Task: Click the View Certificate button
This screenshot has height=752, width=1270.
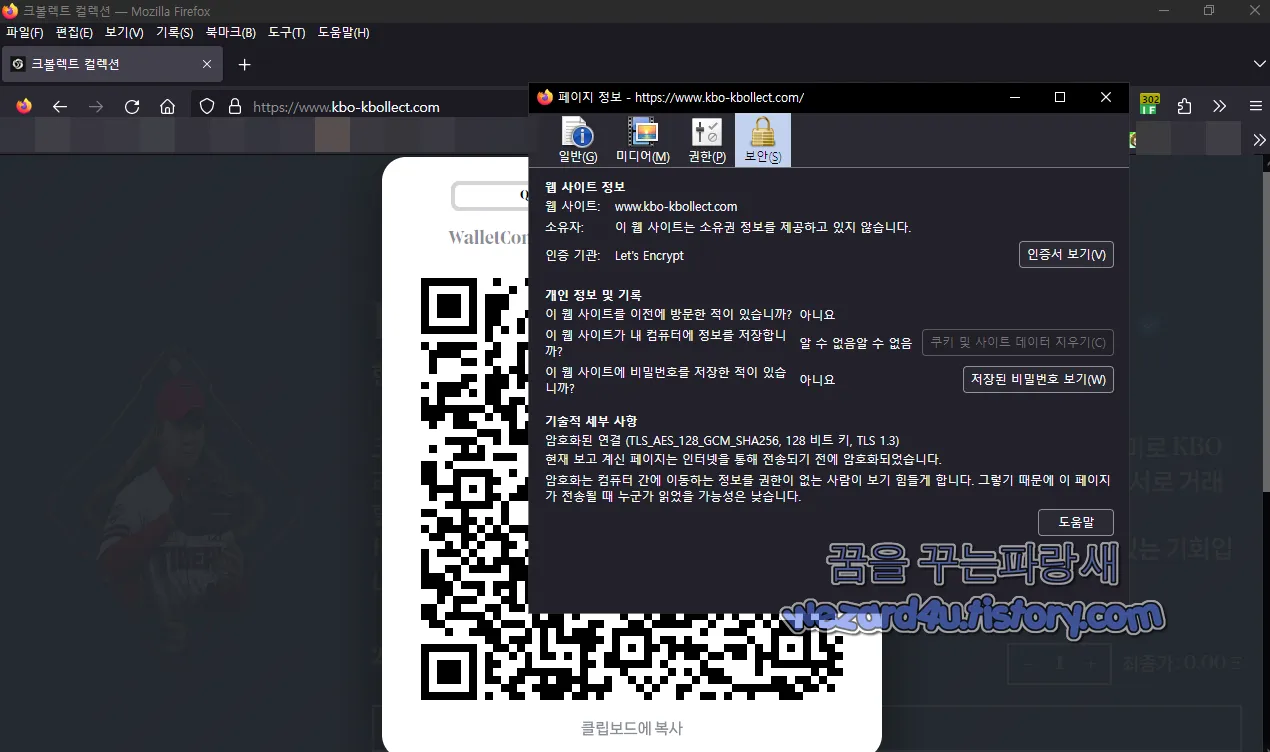Action: pyautogui.click(x=1066, y=255)
